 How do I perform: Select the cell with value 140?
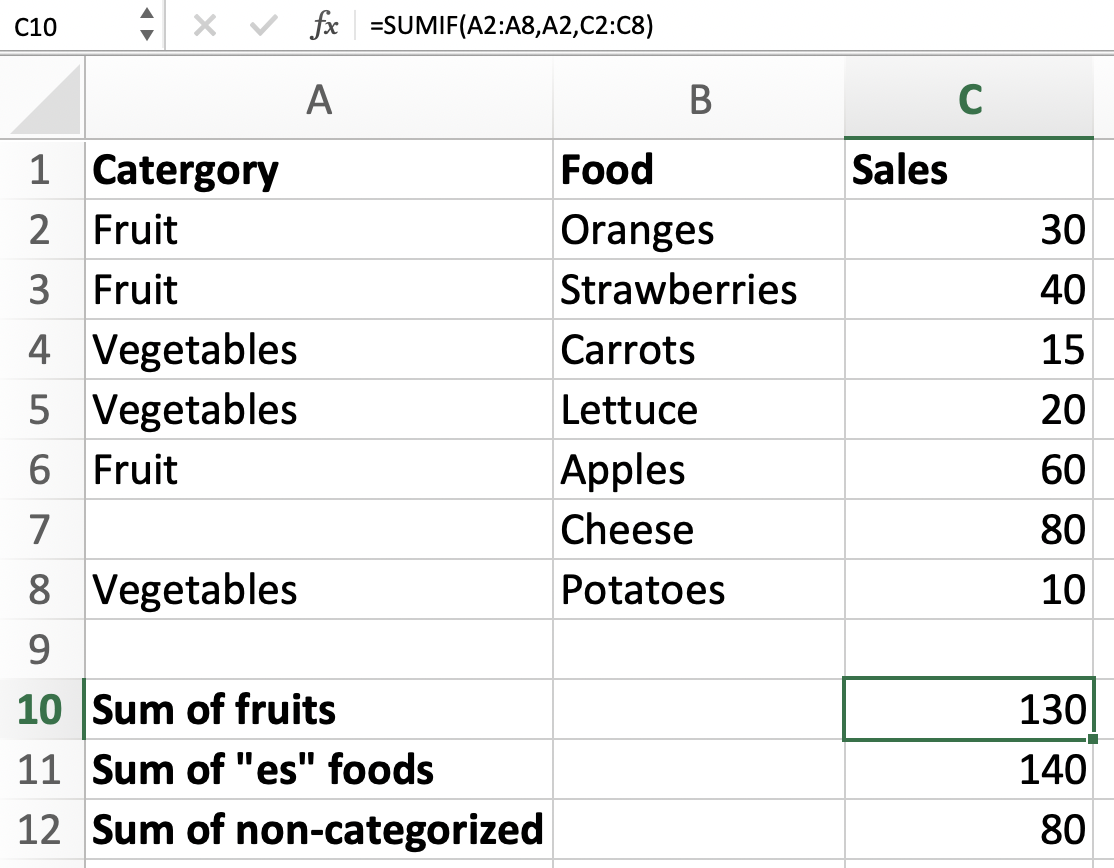969,770
